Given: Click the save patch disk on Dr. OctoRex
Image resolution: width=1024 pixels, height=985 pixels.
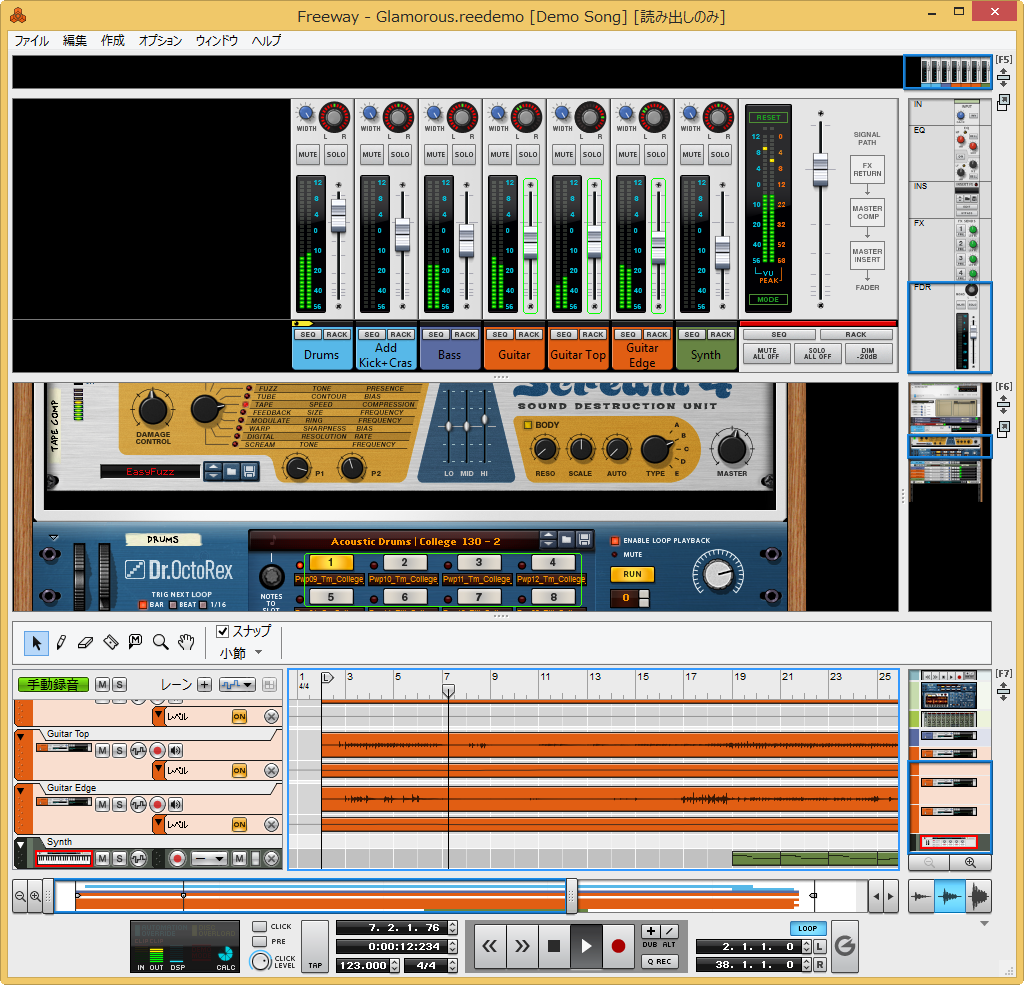Looking at the screenshot, I should click(x=584, y=540).
